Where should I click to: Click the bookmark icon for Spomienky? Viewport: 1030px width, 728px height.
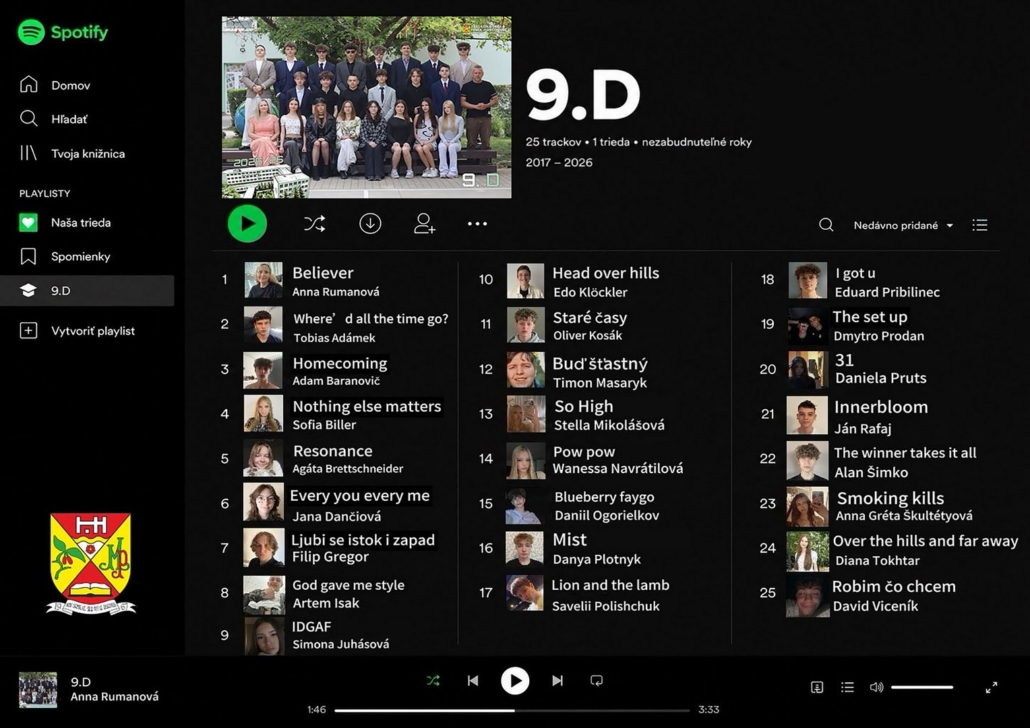(x=28, y=256)
